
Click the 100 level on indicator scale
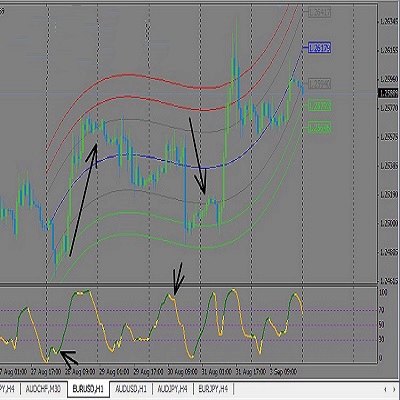384,293
